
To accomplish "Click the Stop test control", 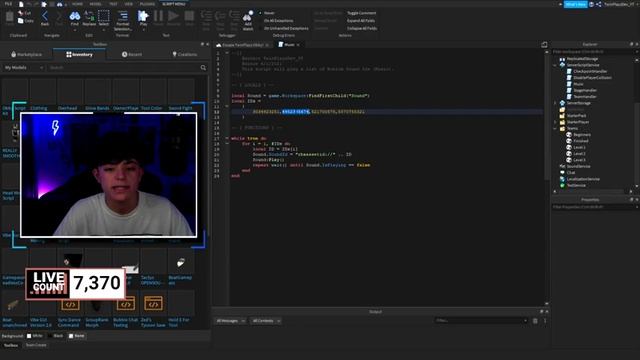I will (189, 16).
